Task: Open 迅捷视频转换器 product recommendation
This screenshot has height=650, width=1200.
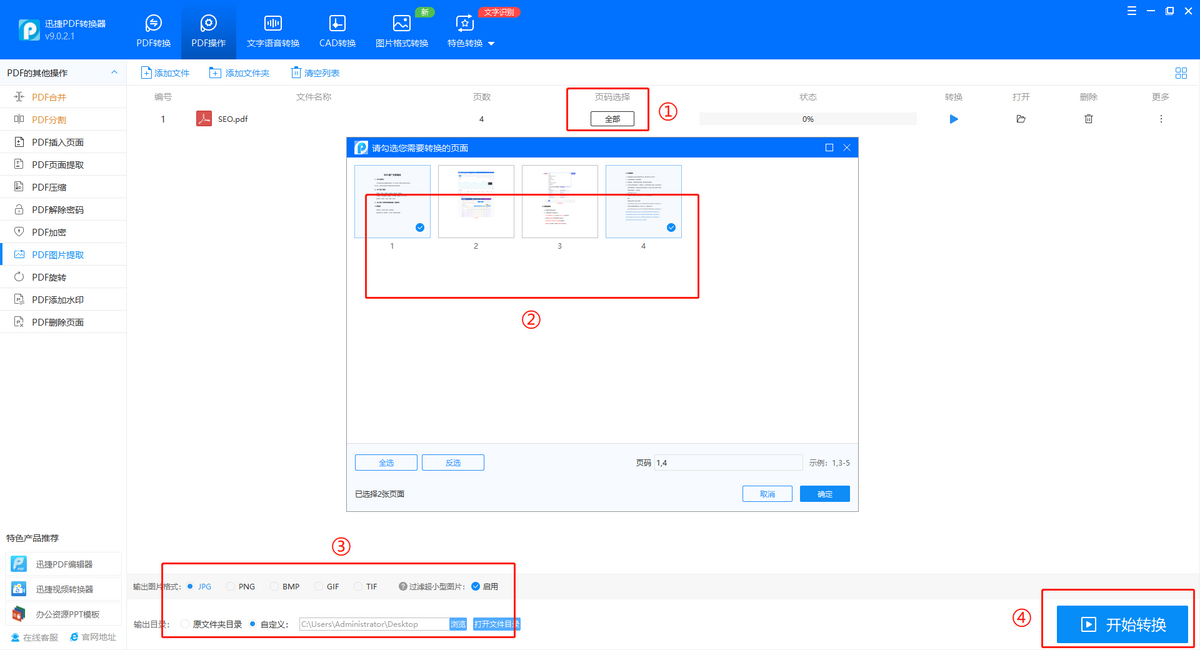Action: tap(64, 589)
